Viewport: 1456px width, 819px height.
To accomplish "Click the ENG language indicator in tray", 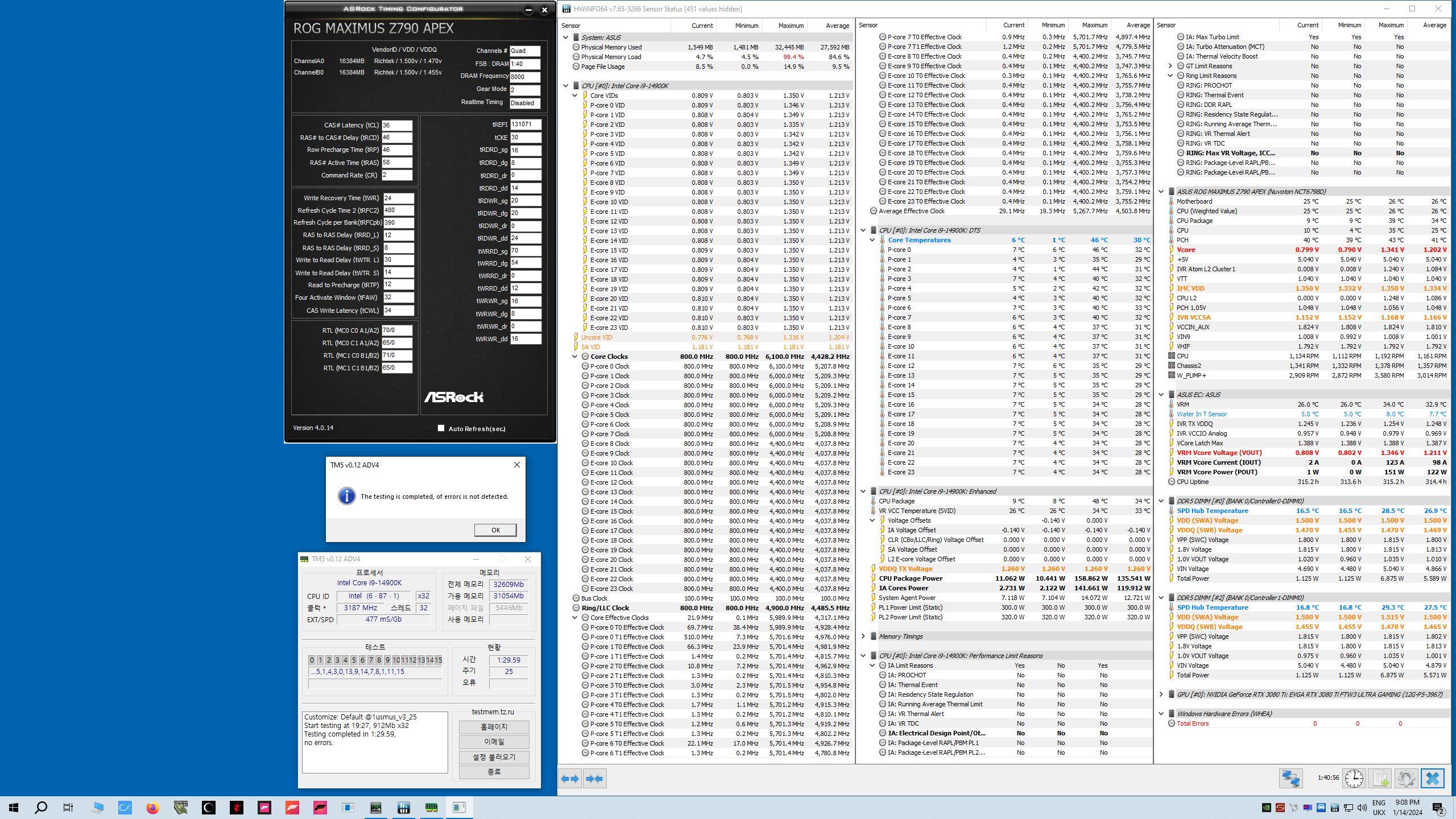I will pos(1379,807).
